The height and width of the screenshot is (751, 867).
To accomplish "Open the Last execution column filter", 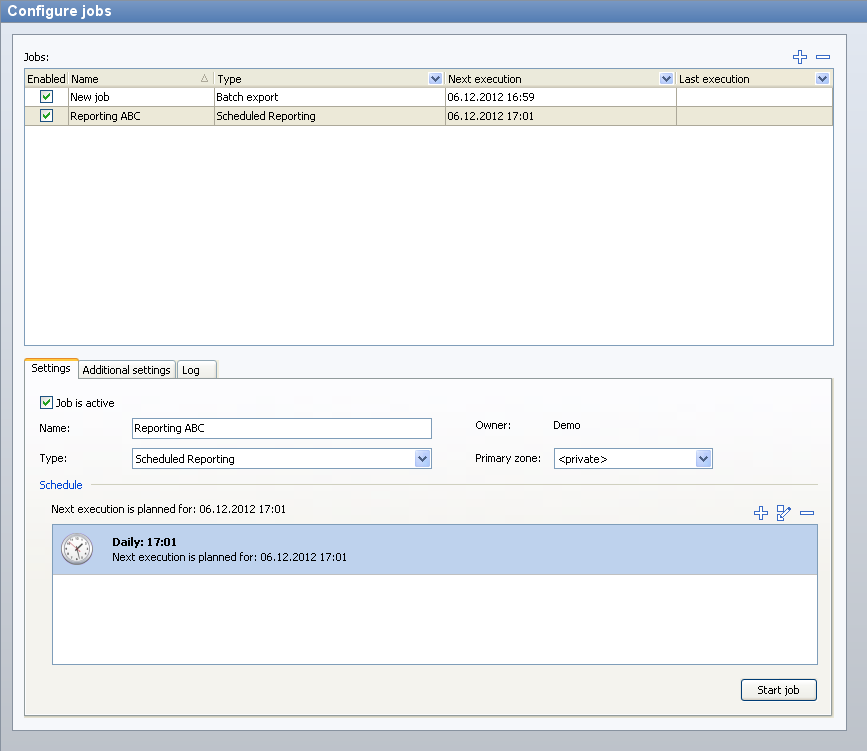I will tap(822, 79).
